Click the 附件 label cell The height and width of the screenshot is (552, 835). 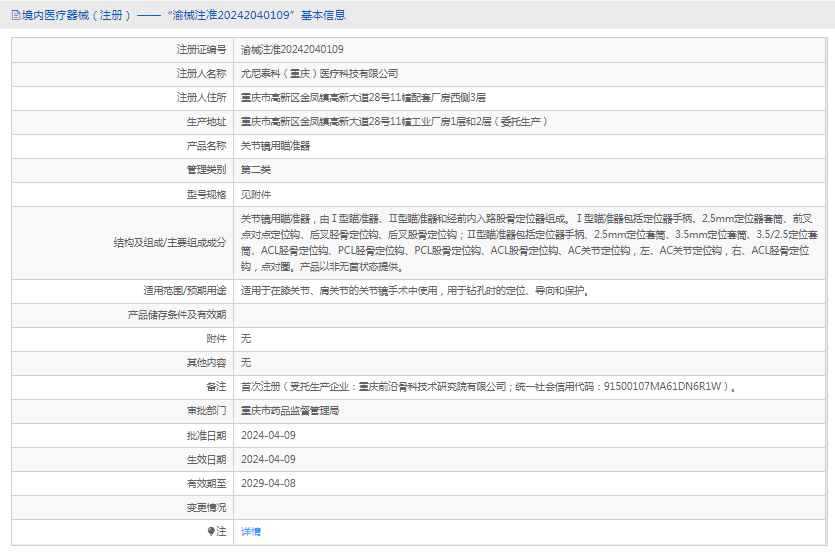pos(122,339)
